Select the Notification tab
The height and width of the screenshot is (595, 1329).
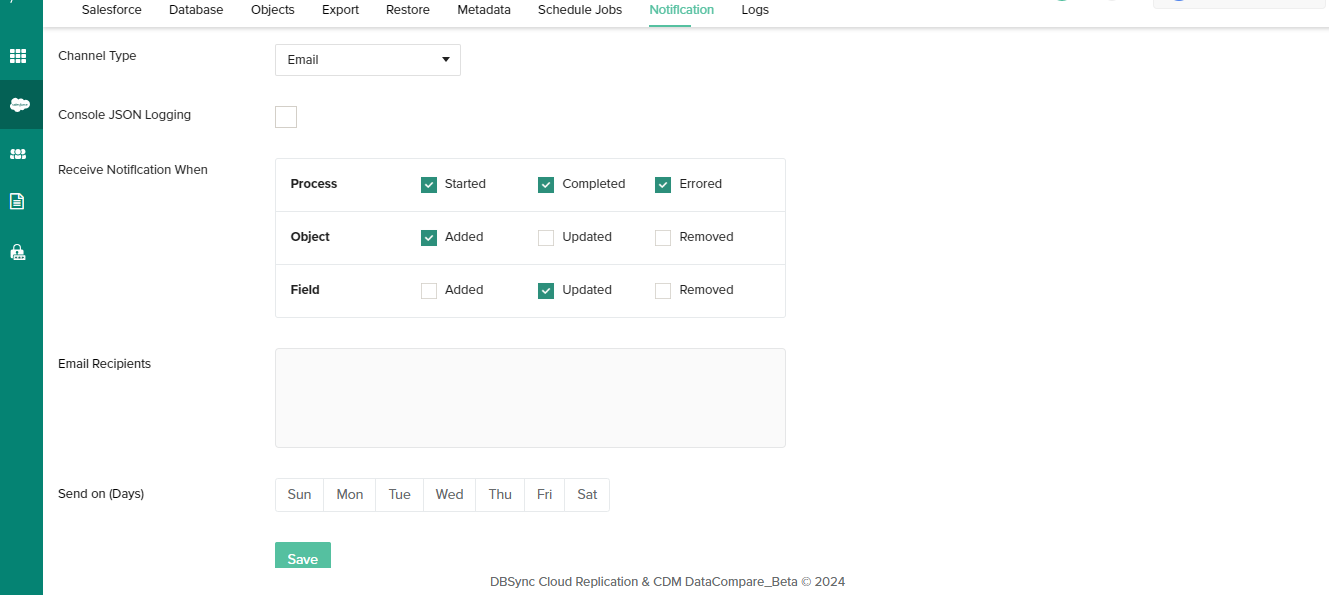click(682, 10)
